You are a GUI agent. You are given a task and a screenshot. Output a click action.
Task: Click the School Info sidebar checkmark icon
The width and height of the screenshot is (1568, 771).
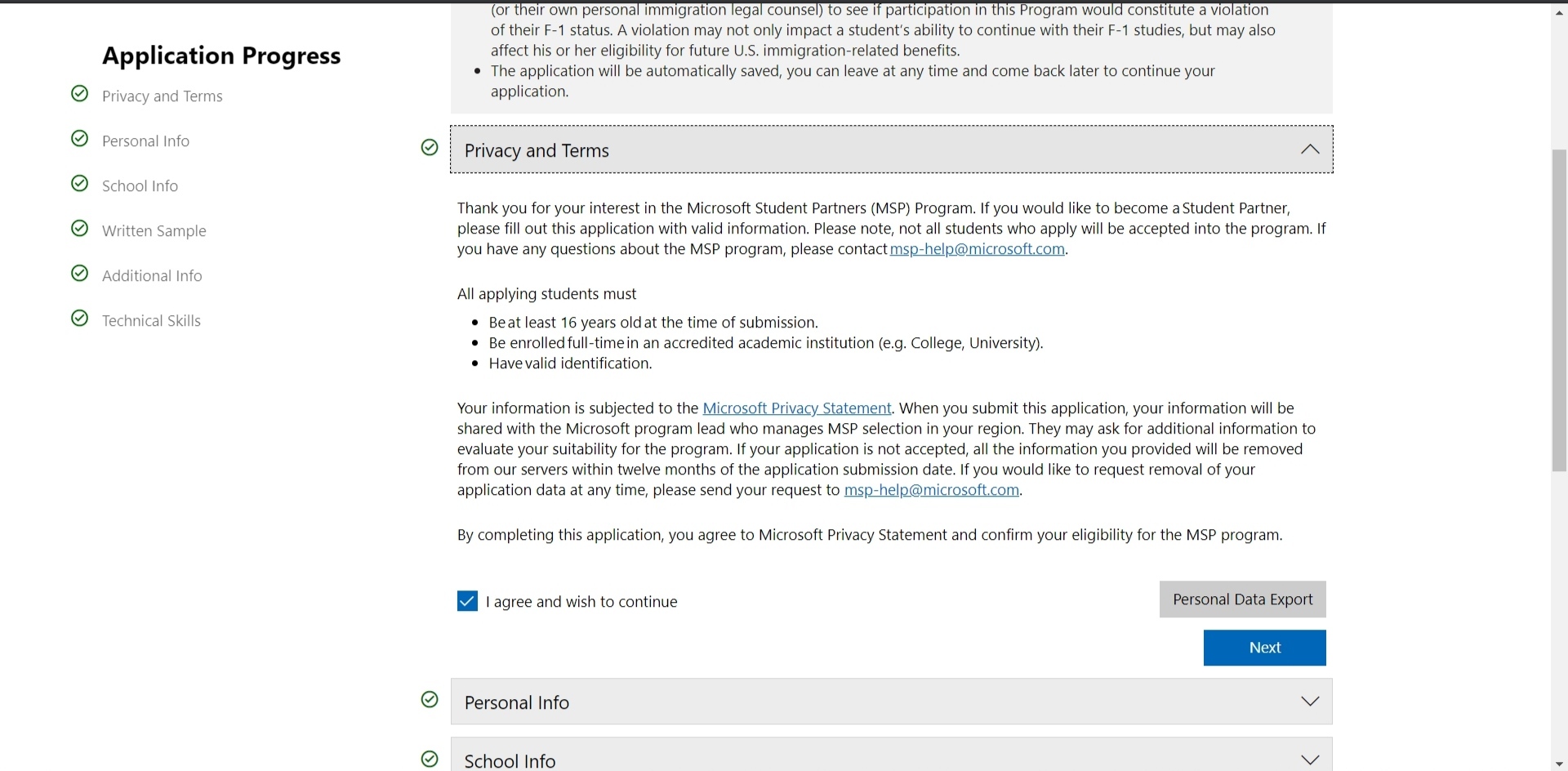point(79,184)
